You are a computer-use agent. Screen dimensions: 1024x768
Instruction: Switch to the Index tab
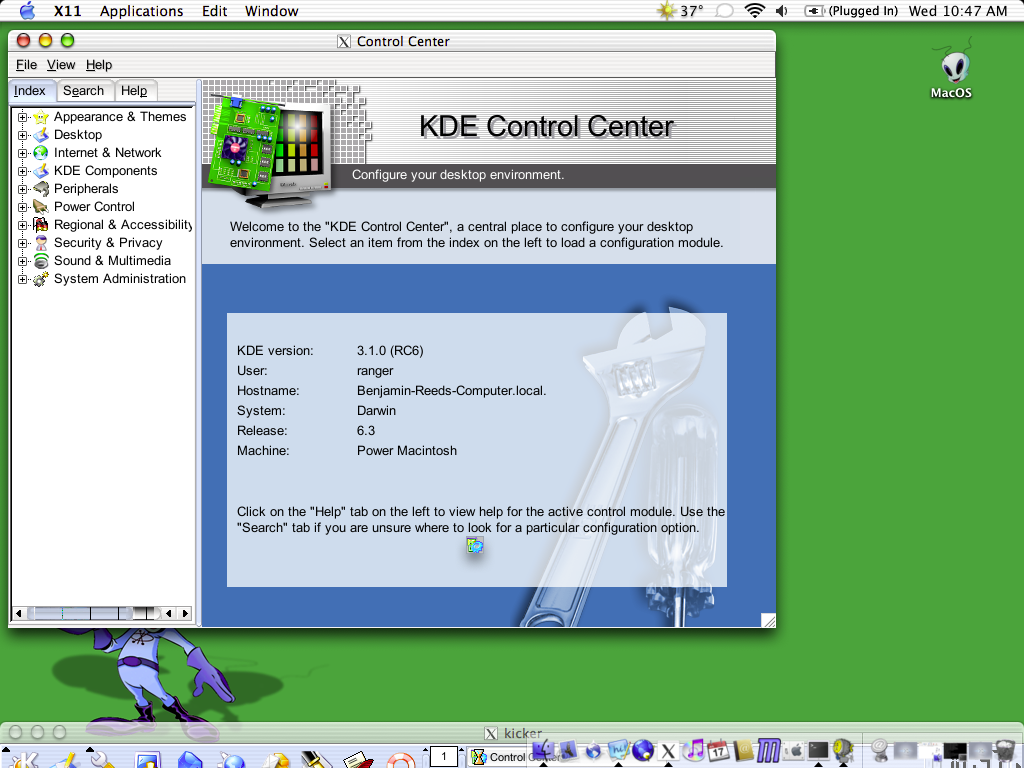(30, 91)
